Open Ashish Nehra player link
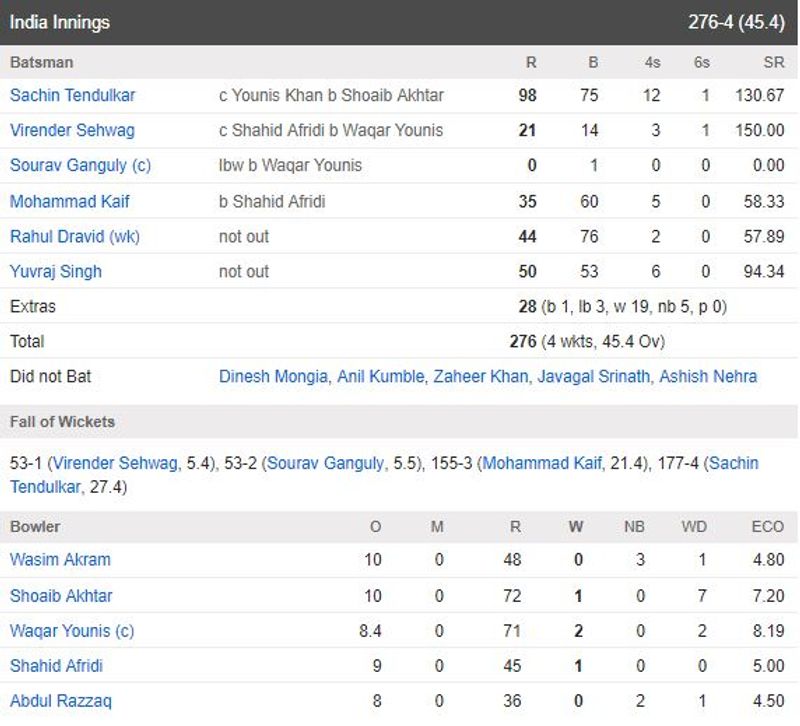 708,377
